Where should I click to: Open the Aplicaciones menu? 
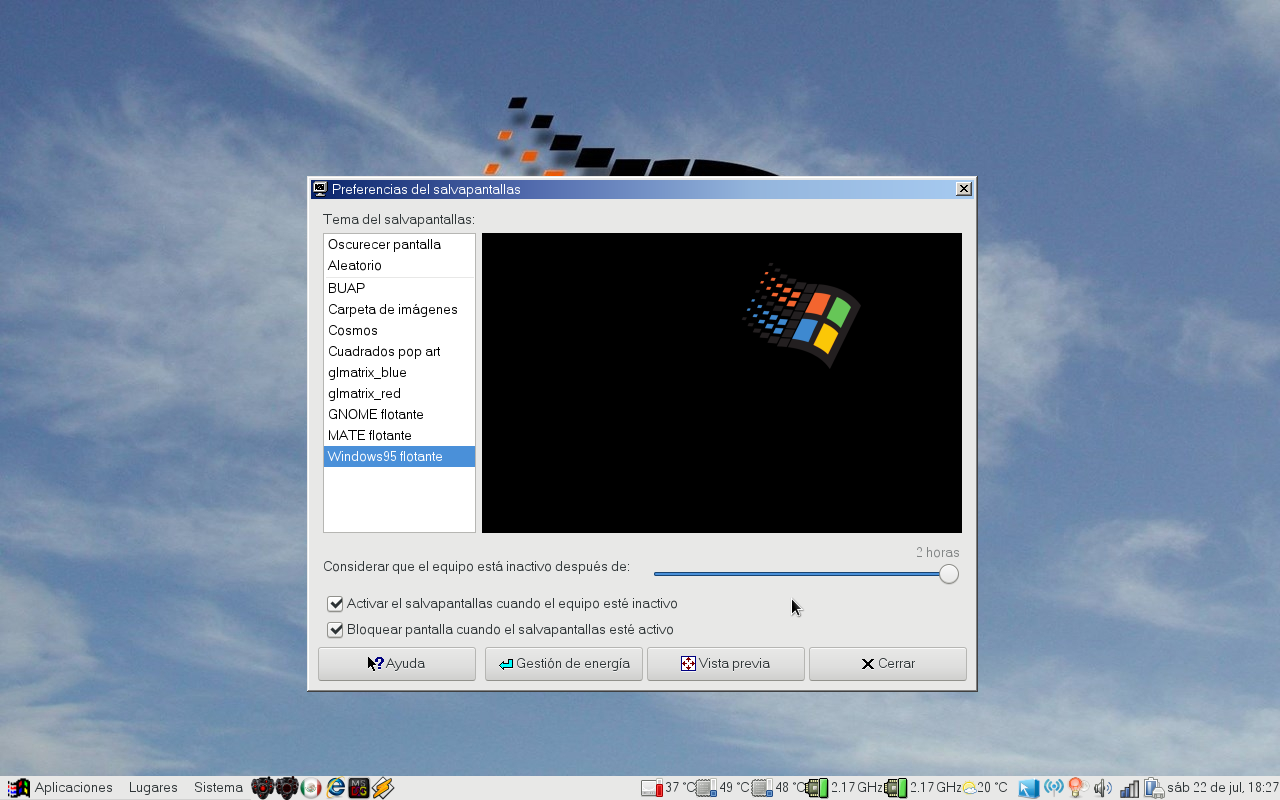pos(73,788)
